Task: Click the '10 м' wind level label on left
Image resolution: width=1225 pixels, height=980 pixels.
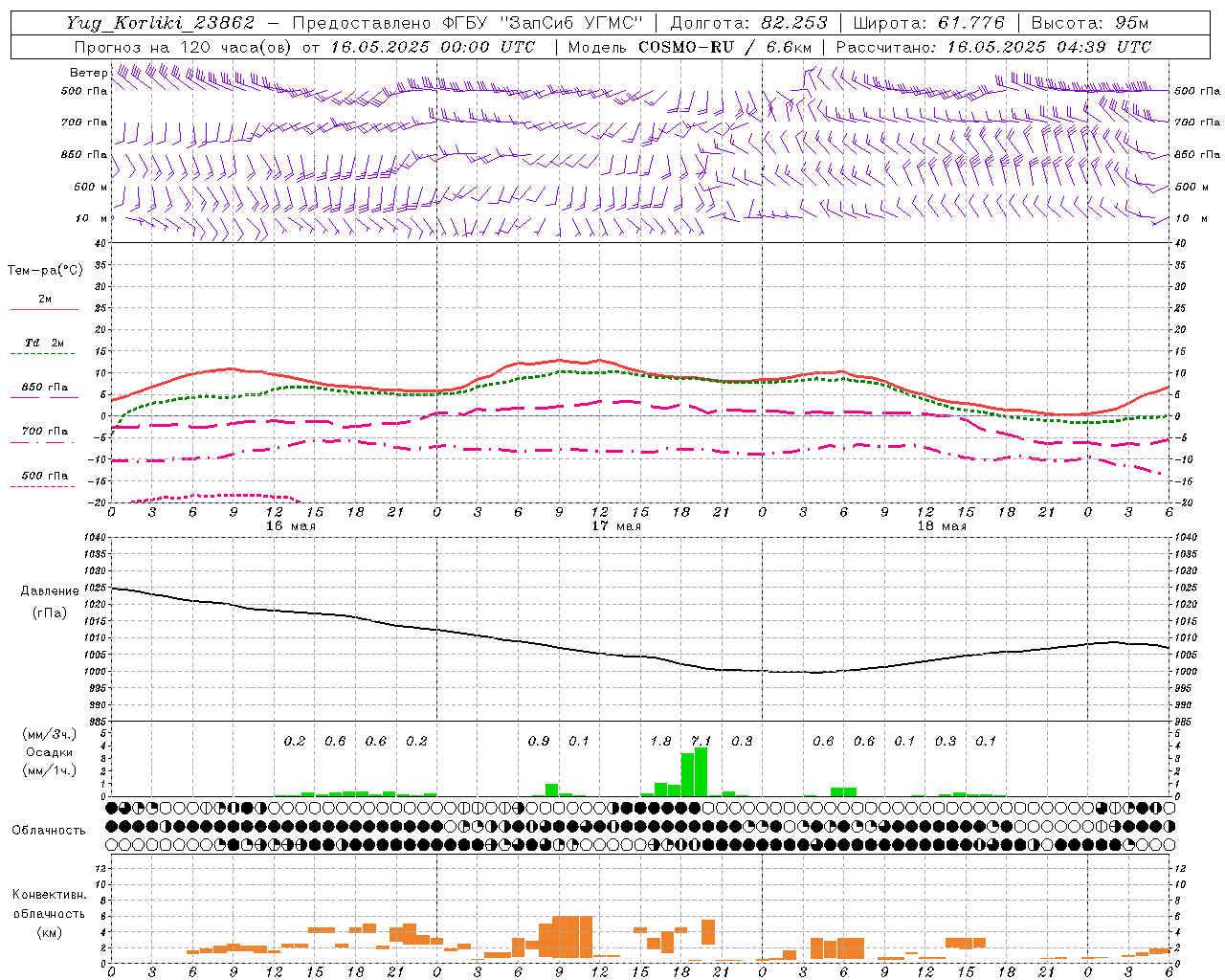Action: click(x=92, y=219)
